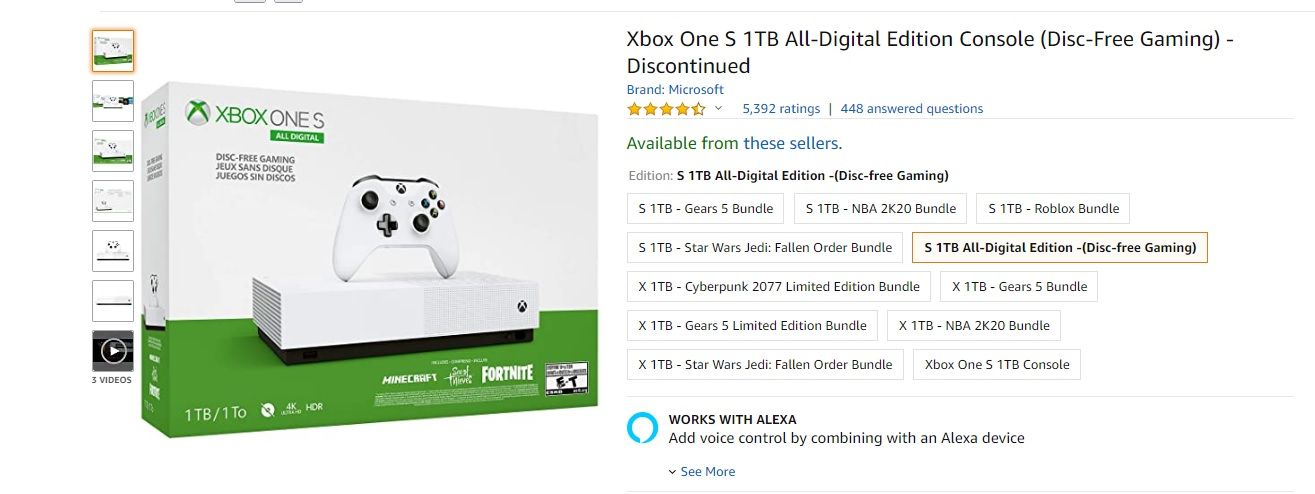Image resolution: width=1315 pixels, height=494 pixels.
Task: Click the blue Alexa ring icon
Action: click(643, 427)
